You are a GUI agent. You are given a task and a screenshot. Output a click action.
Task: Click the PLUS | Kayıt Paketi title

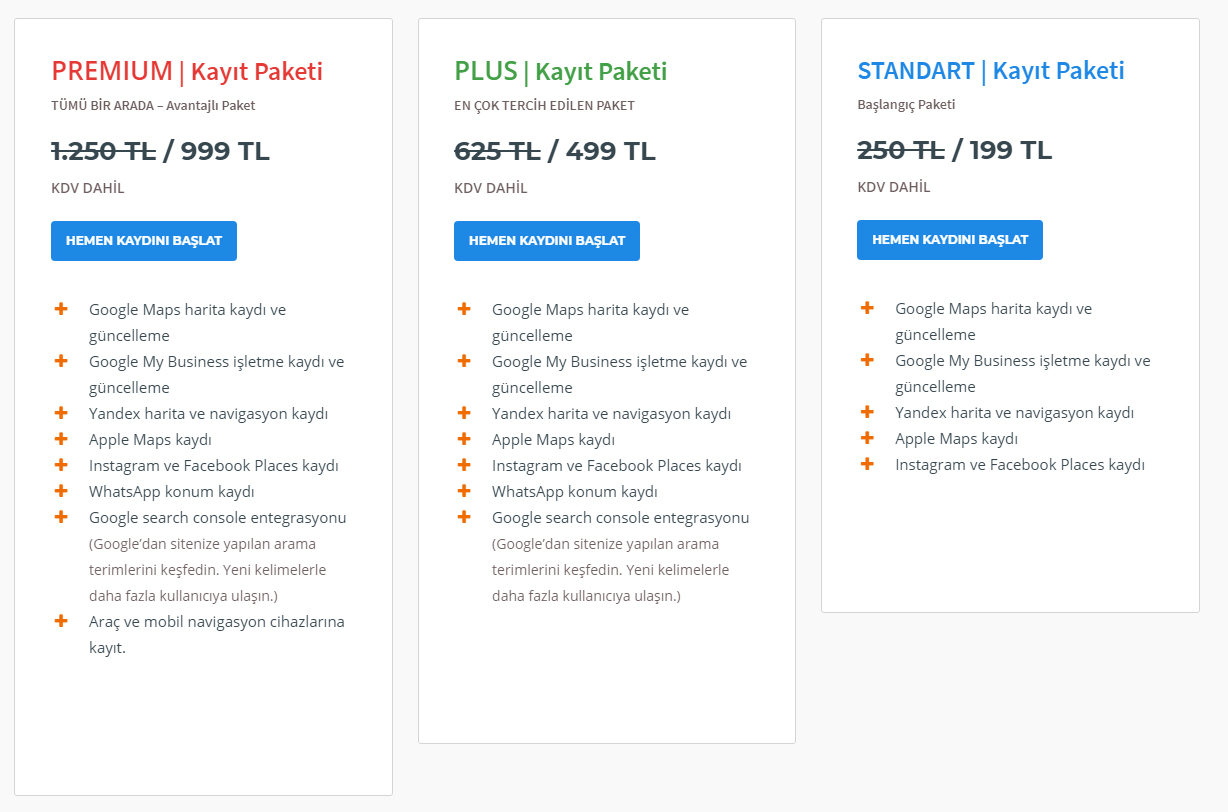click(x=560, y=71)
